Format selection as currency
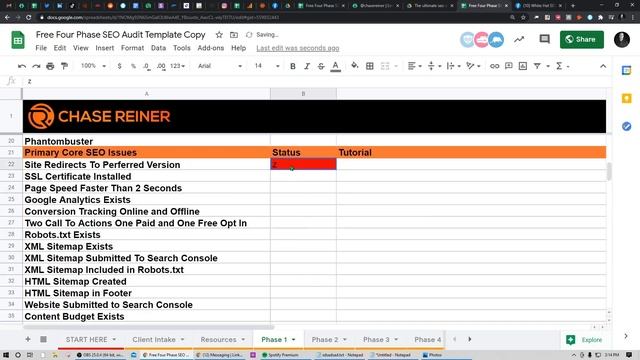 119,66
